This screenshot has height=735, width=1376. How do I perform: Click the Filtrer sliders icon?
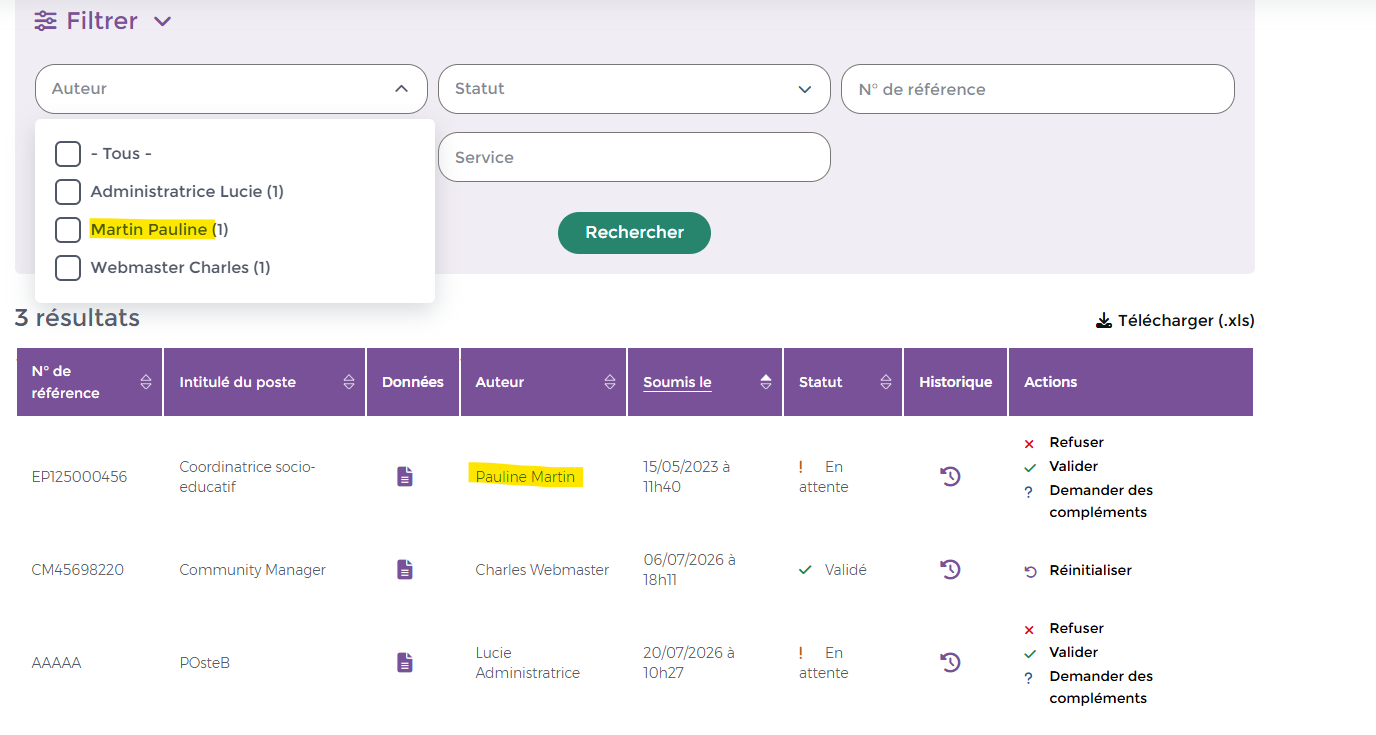(45, 20)
